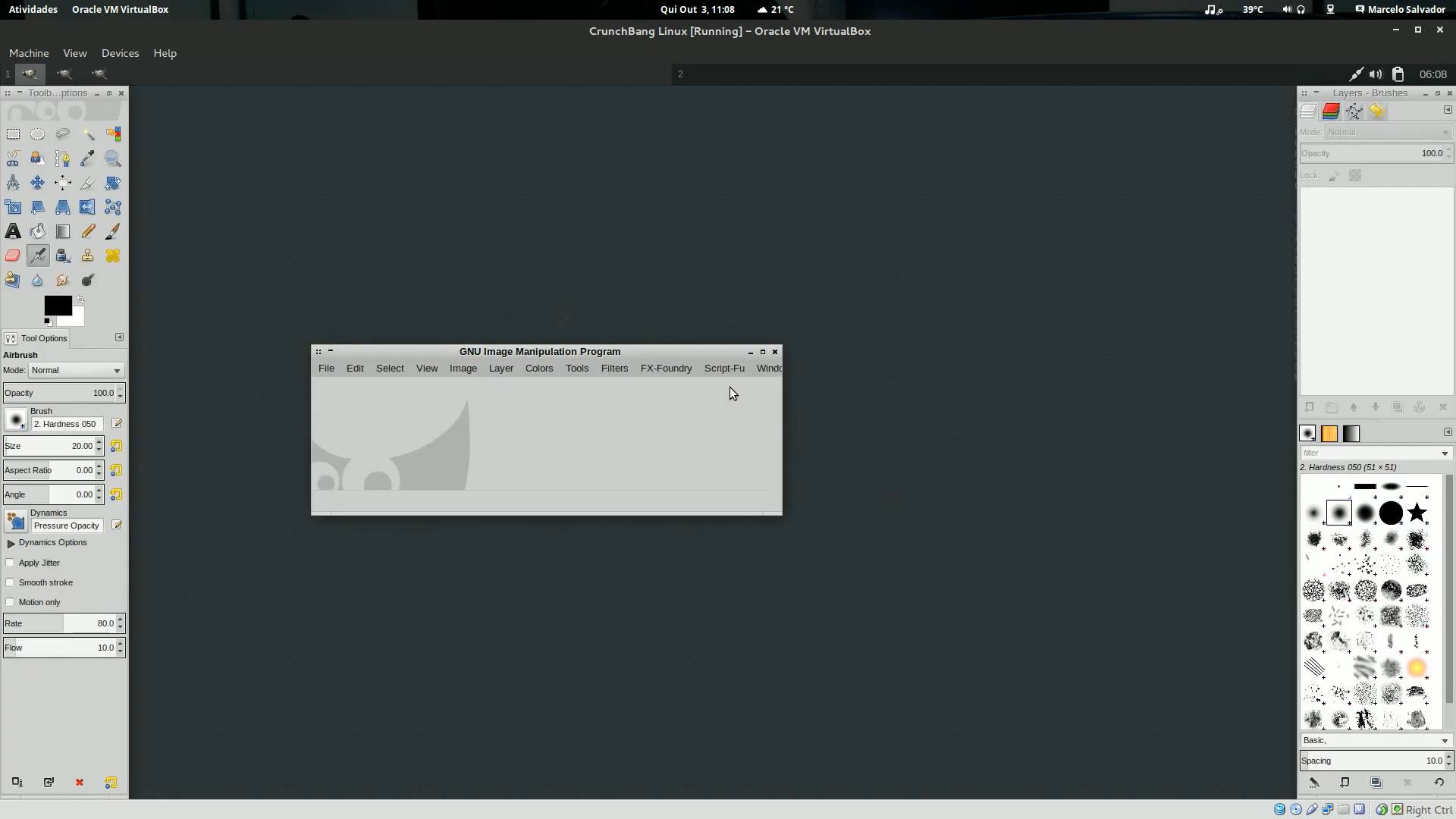Open the brush filter dropdown
Screen dimensions: 1456x819
[x=1445, y=453]
